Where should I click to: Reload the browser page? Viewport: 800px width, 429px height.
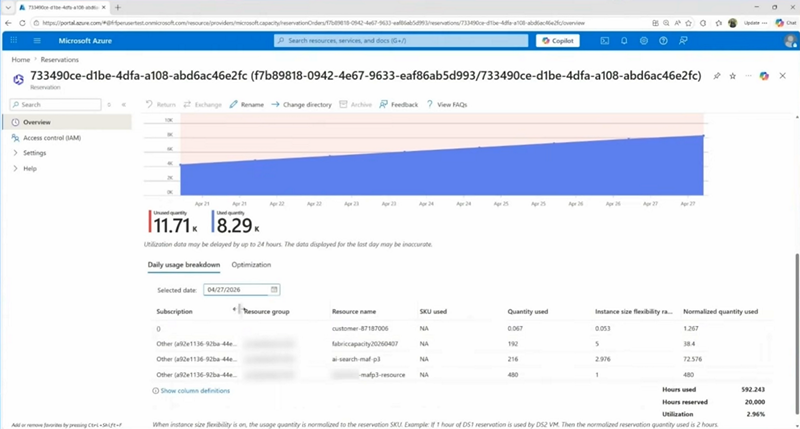pos(22,23)
